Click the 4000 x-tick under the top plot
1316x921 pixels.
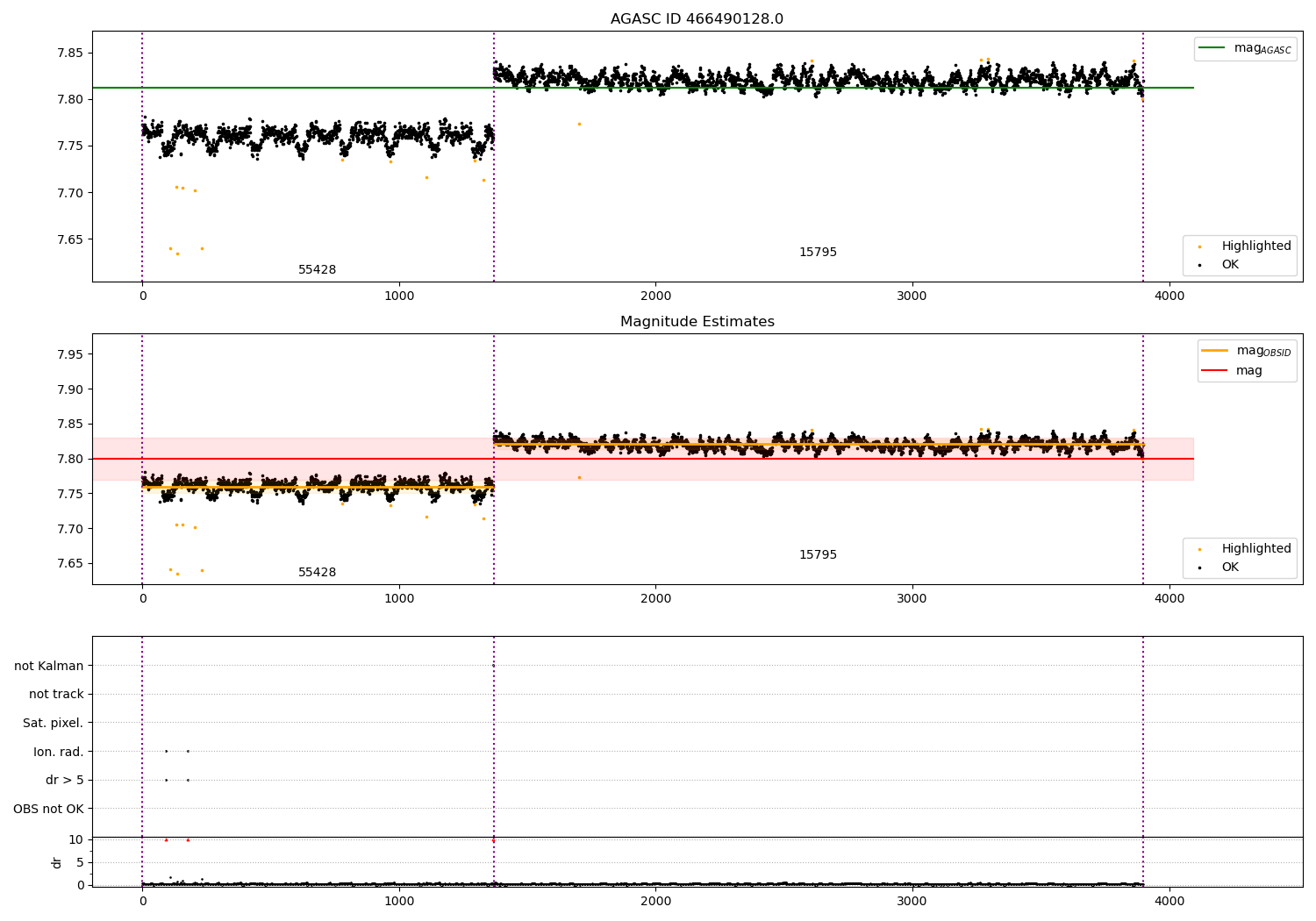[1169, 296]
